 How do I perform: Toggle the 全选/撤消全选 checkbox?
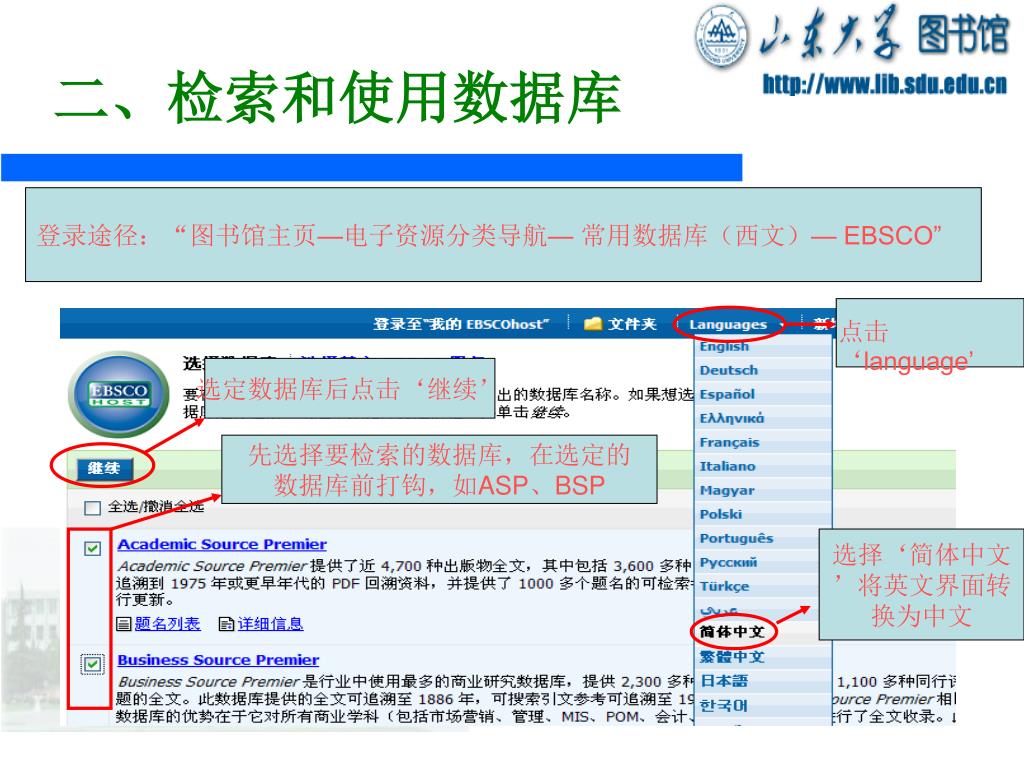point(93,507)
